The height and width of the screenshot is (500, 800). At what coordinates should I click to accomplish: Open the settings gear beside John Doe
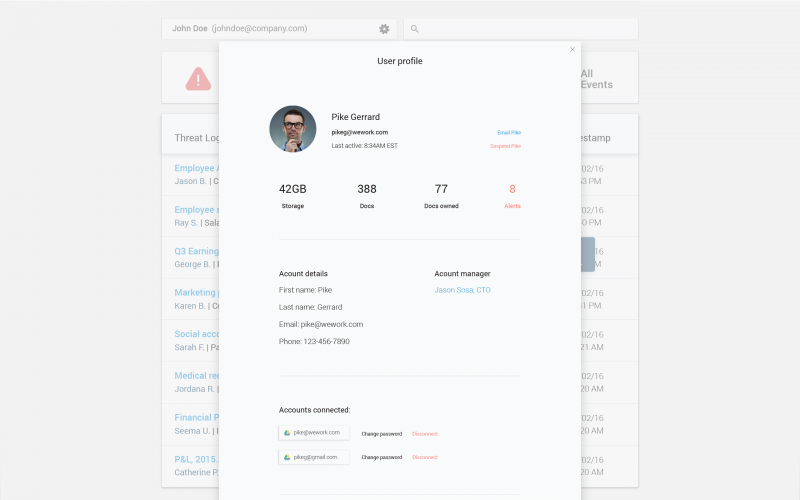tap(384, 29)
